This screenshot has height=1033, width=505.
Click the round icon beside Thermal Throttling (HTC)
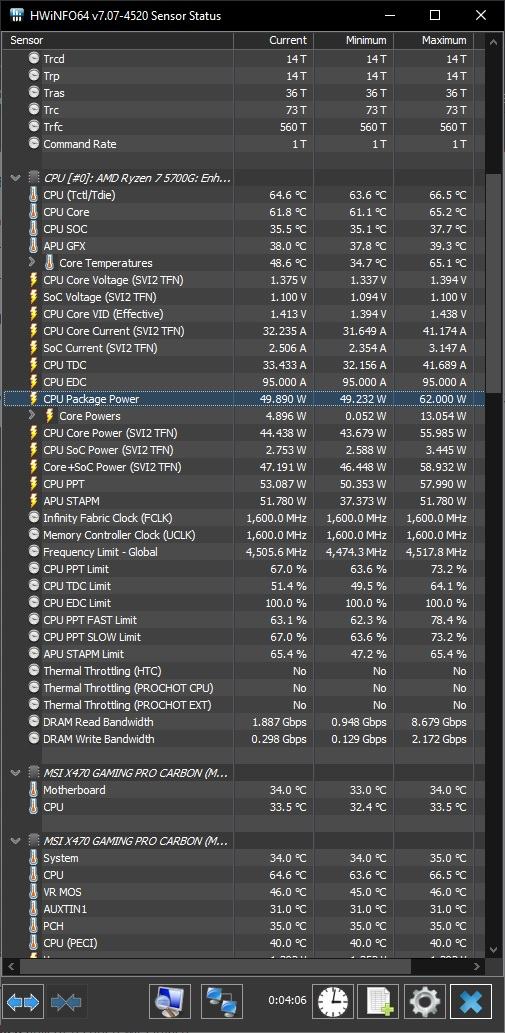(34, 671)
